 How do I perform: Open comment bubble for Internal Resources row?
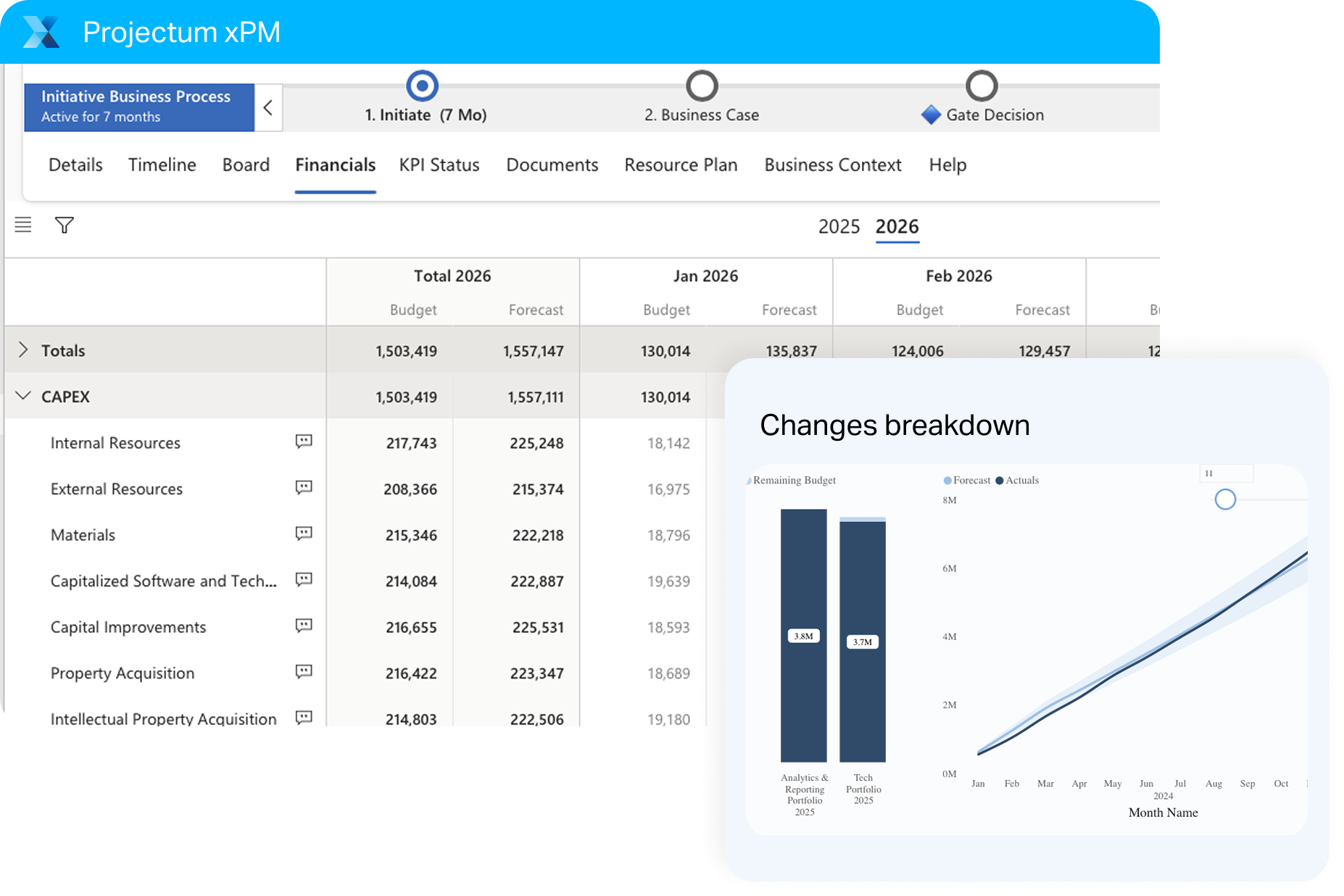pyautogui.click(x=303, y=441)
